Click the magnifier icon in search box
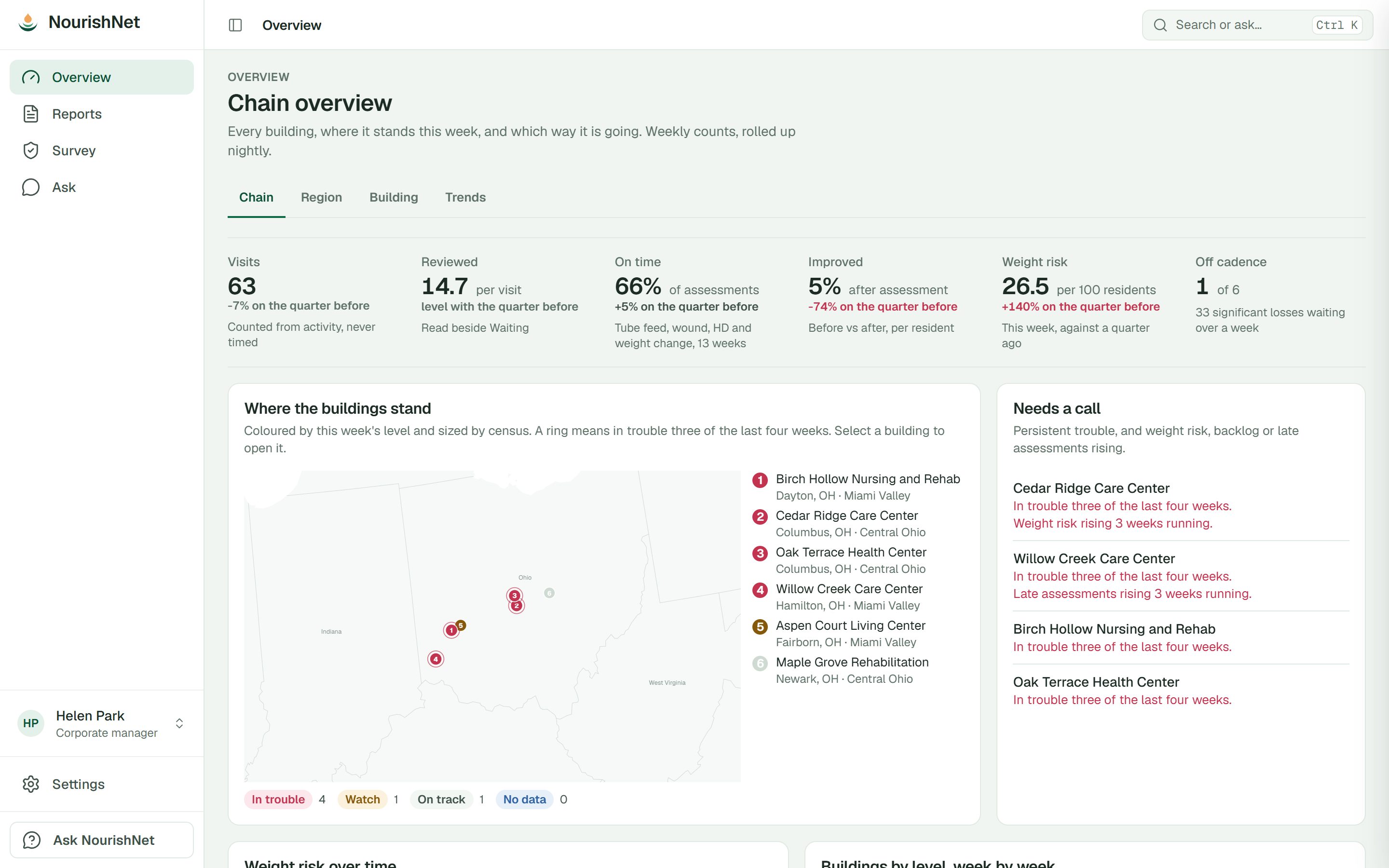This screenshot has width=1389, height=868. [x=1160, y=25]
